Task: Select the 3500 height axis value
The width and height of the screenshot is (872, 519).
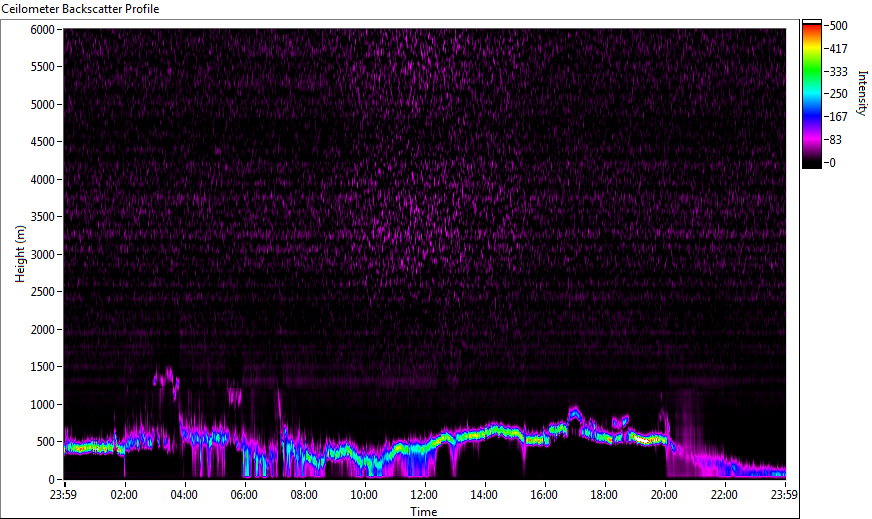Action: pos(42,217)
